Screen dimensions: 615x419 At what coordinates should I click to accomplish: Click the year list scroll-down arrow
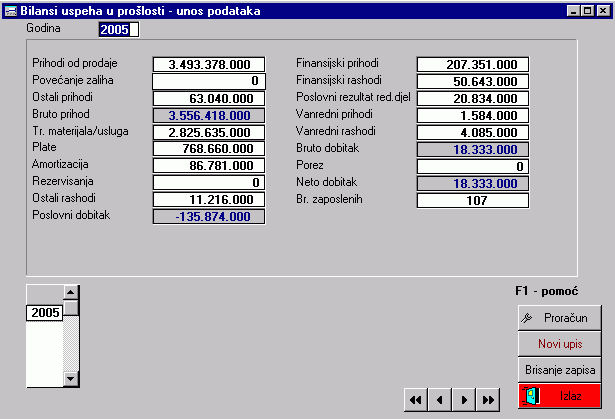coord(71,379)
